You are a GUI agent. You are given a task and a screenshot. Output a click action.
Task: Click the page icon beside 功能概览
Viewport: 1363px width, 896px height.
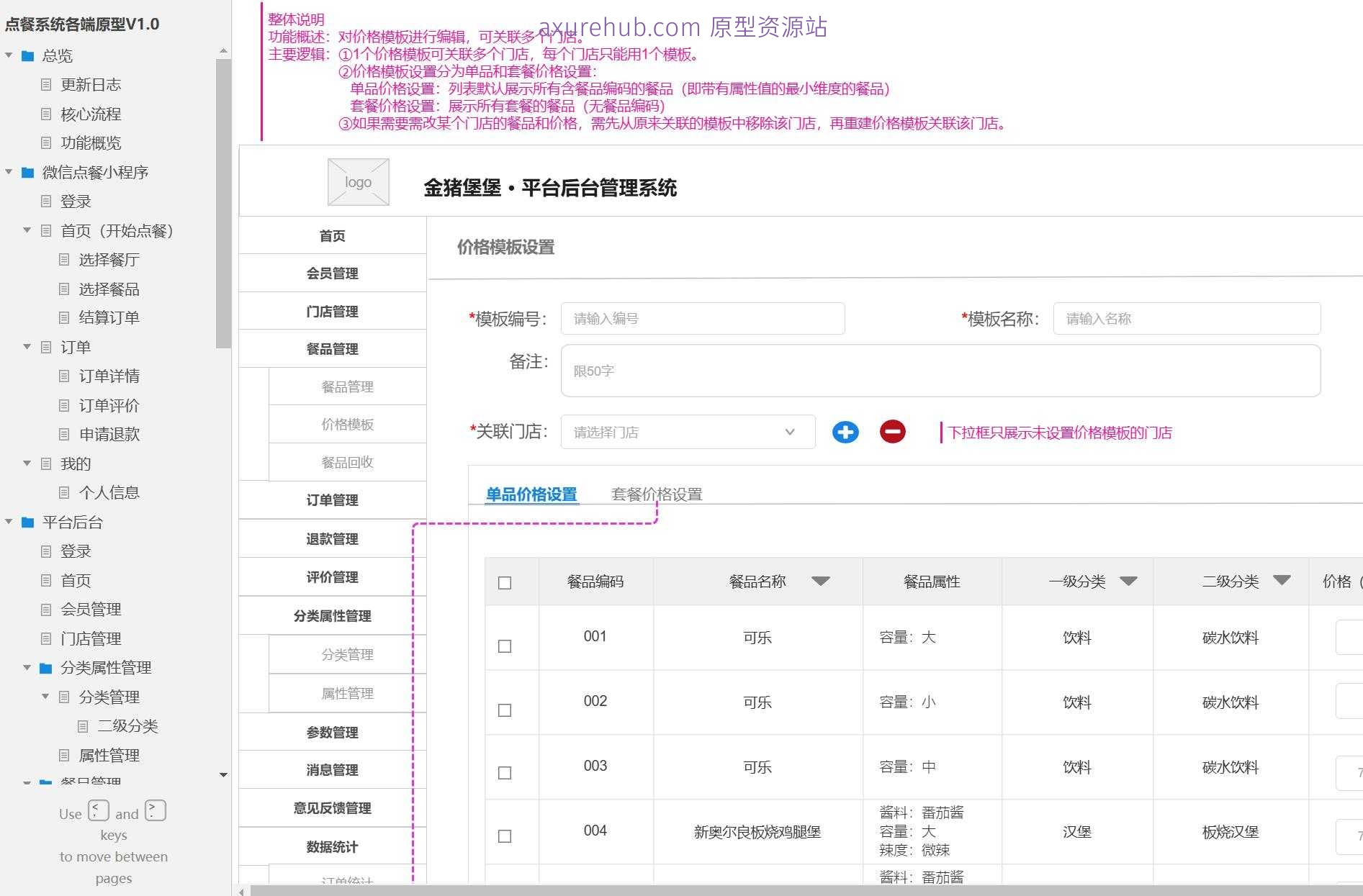[46, 142]
